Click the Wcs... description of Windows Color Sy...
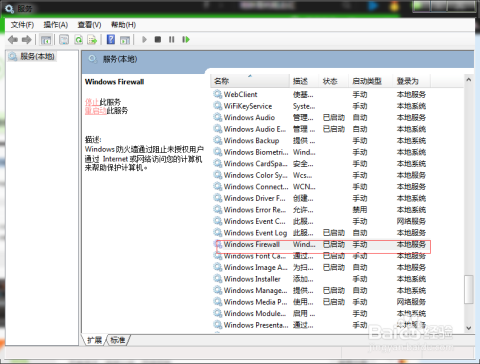The width and height of the screenshot is (480, 364). click(303, 175)
